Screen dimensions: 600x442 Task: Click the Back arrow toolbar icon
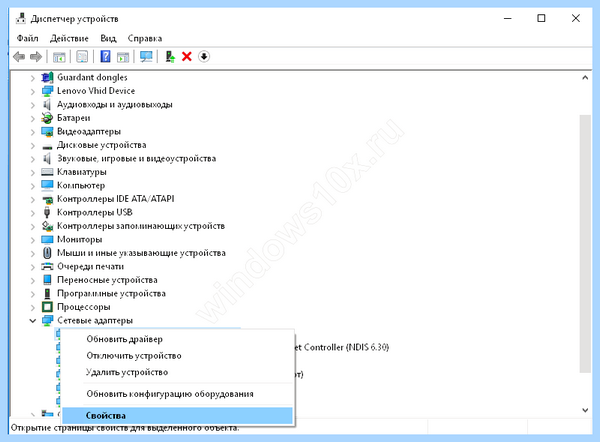pyautogui.click(x=19, y=57)
